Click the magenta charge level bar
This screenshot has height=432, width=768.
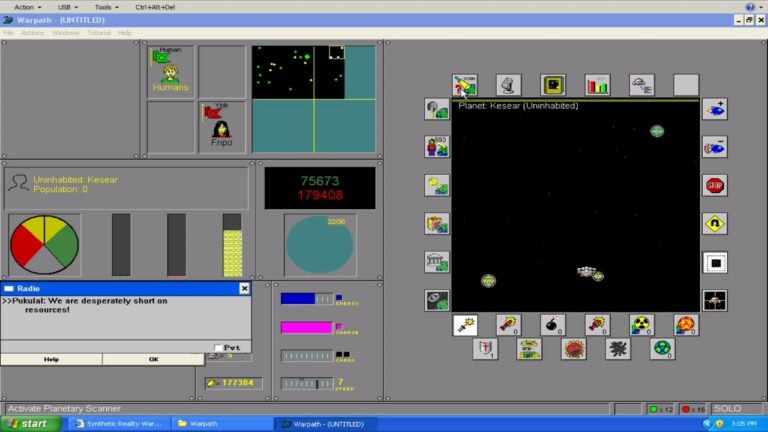307,327
